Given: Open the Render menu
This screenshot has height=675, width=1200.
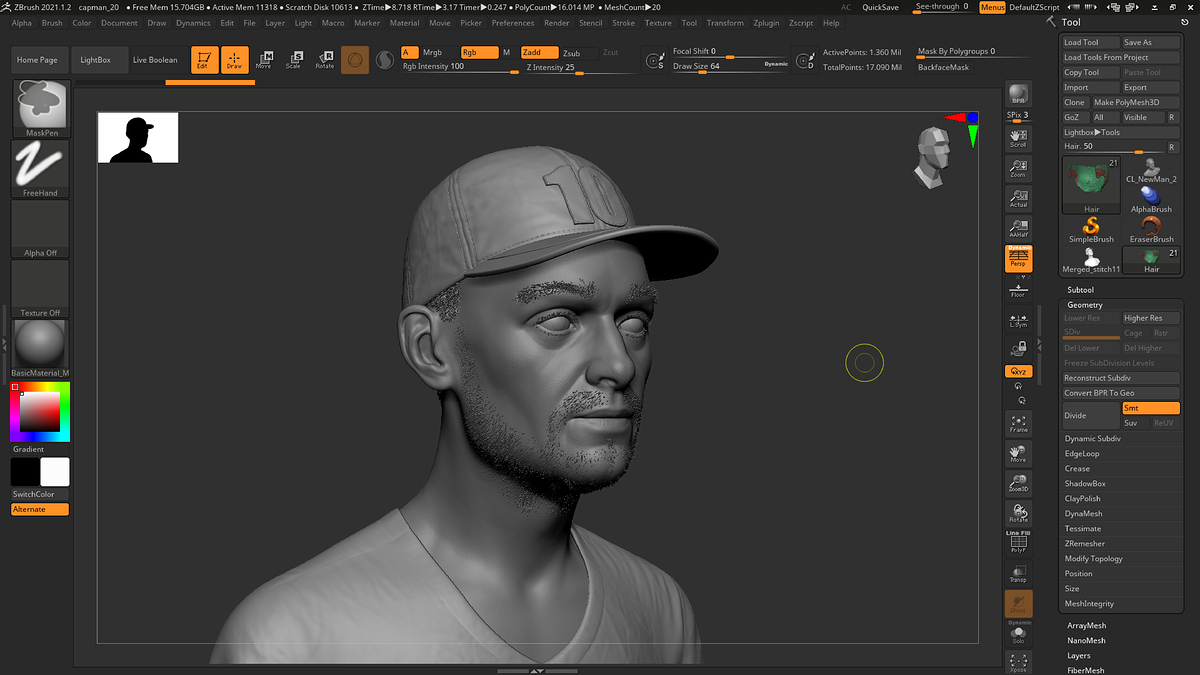Looking at the screenshot, I should click(x=557, y=23).
